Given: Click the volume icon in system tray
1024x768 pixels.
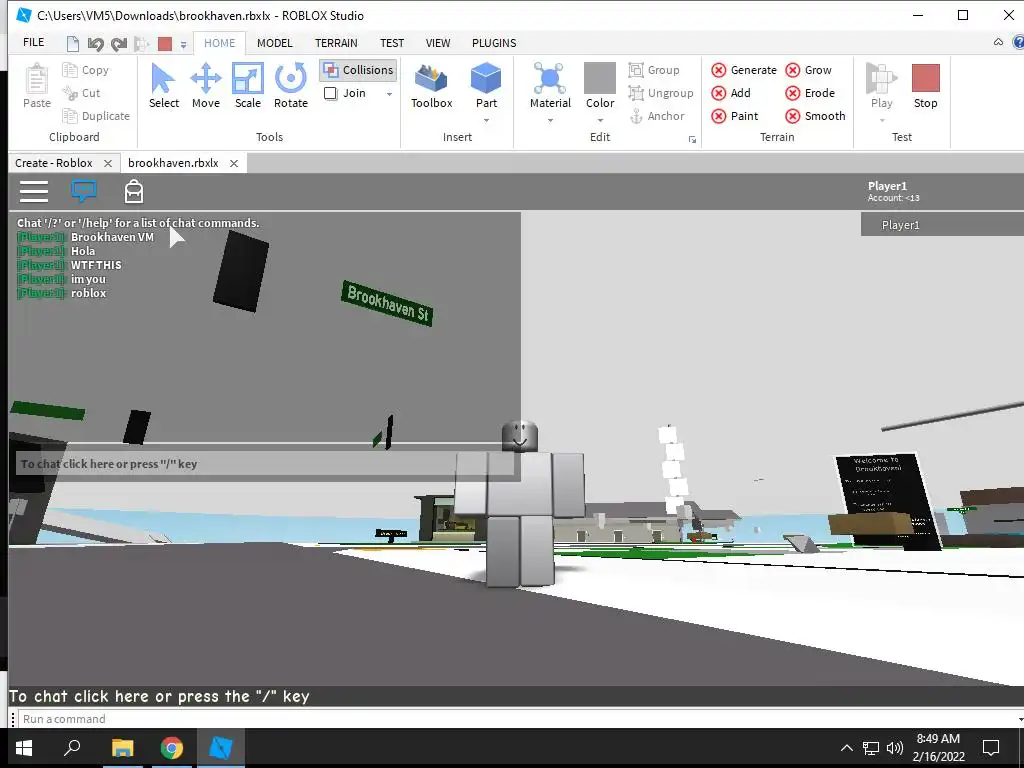Looking at the screenshot, I should click(x=895, y=748).
